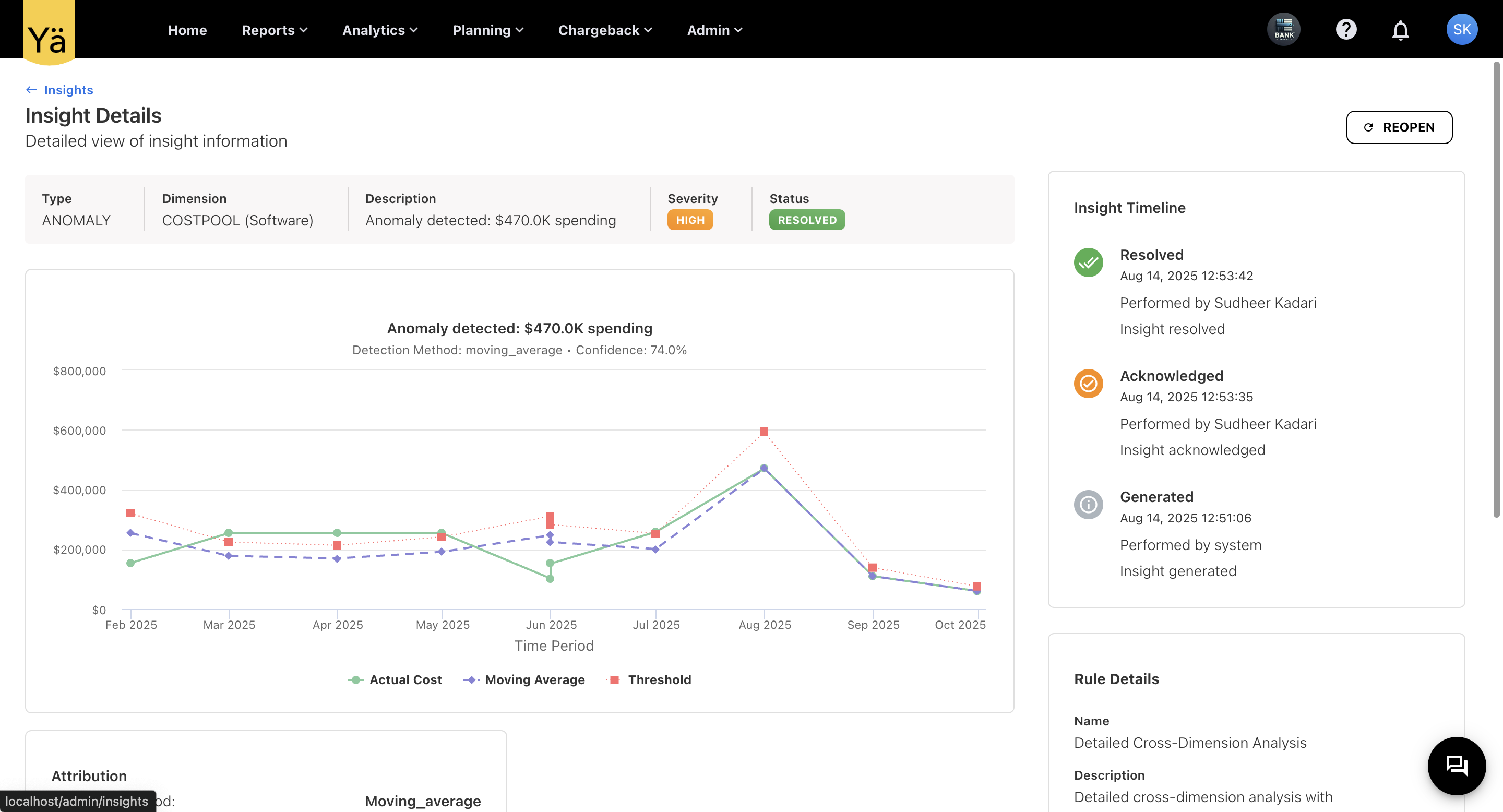Click the August 2025 peak data point

point(764,468)
